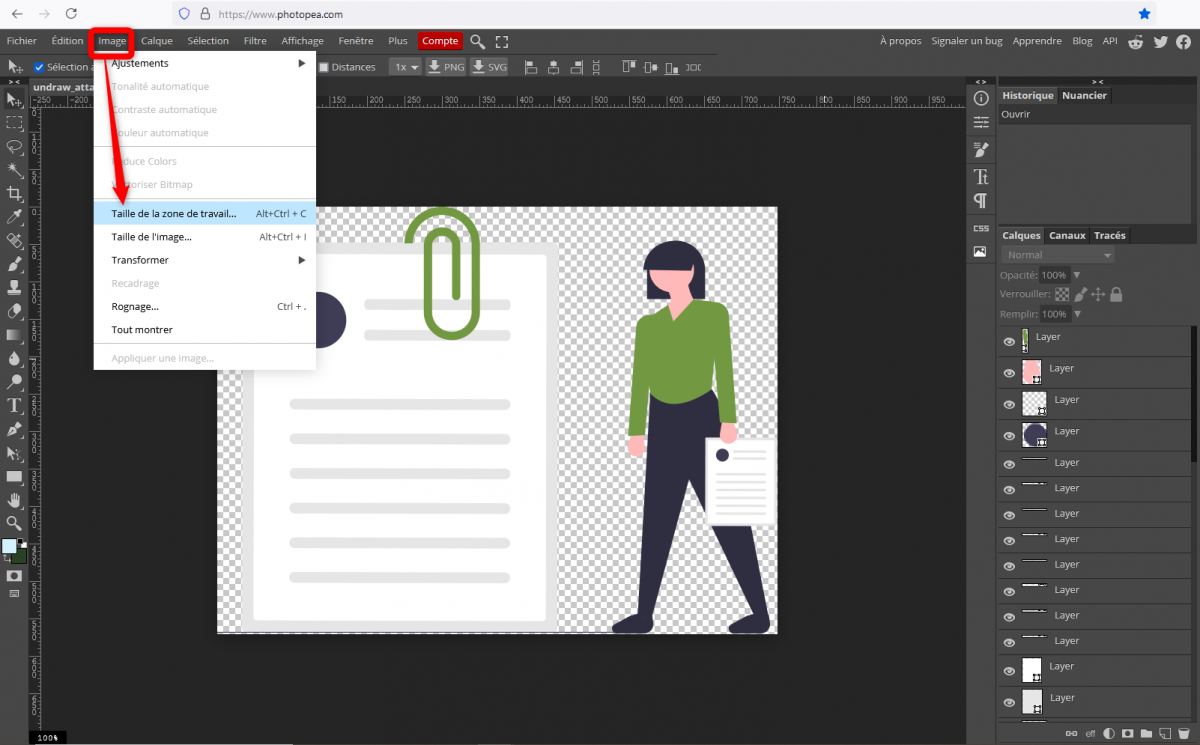Pick the Hand tool
Image resolution: width=1200 pixels, height=745 pixels.
click(x=14, y=500)
